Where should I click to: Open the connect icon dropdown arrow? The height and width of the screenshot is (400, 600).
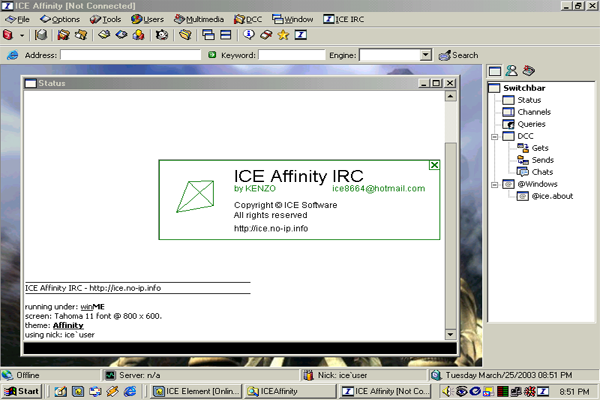click(x=22, y=36)
